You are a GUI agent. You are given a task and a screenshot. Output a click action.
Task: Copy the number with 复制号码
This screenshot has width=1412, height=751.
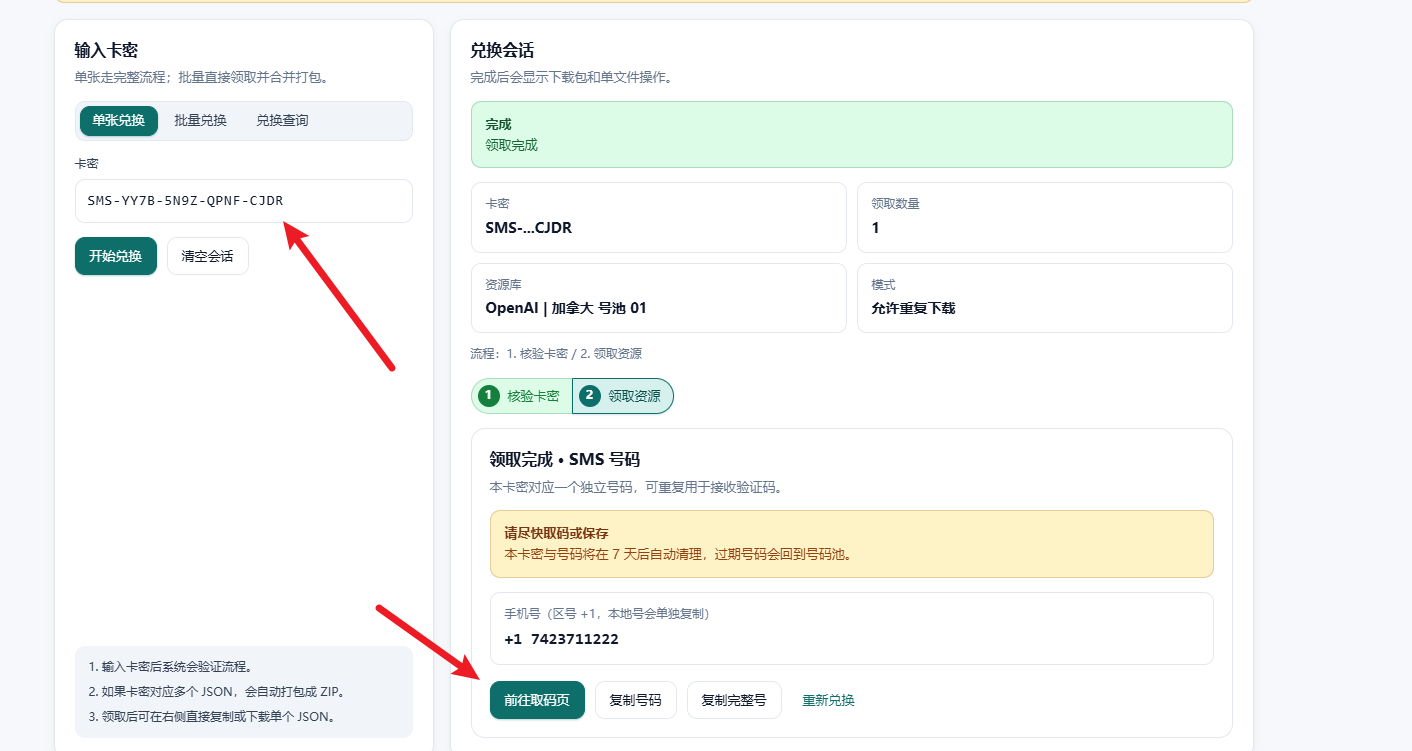pyautogui.click(x=636, y=700)
